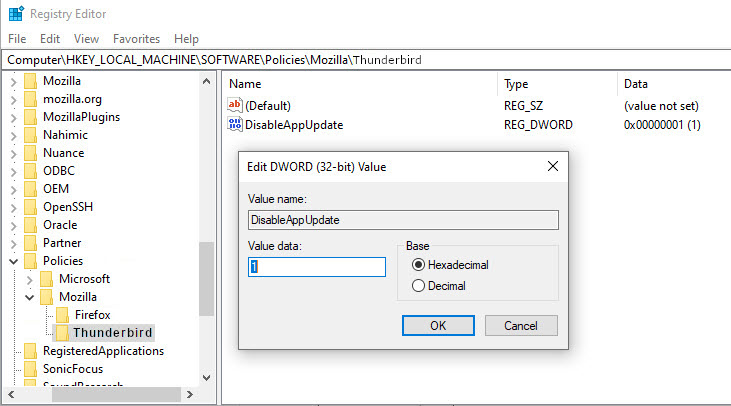
Task: Click the tree pane scroll down arrow
Action: point(207,378)
